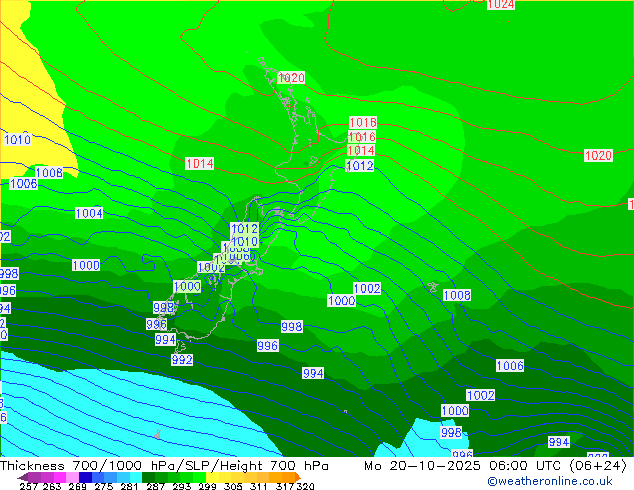
Task: Click the red 1018 isobar label
Action: (363, 122)
